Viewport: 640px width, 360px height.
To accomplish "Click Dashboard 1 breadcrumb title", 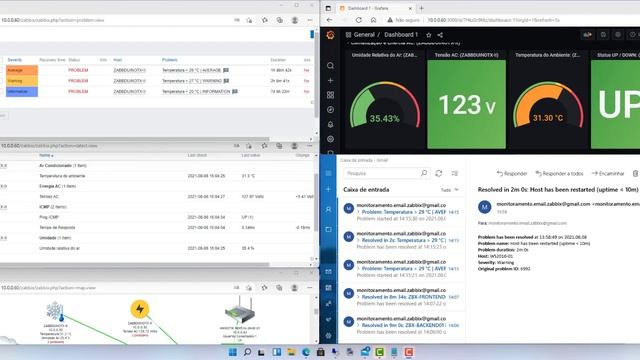I will [x=401, y=35].
